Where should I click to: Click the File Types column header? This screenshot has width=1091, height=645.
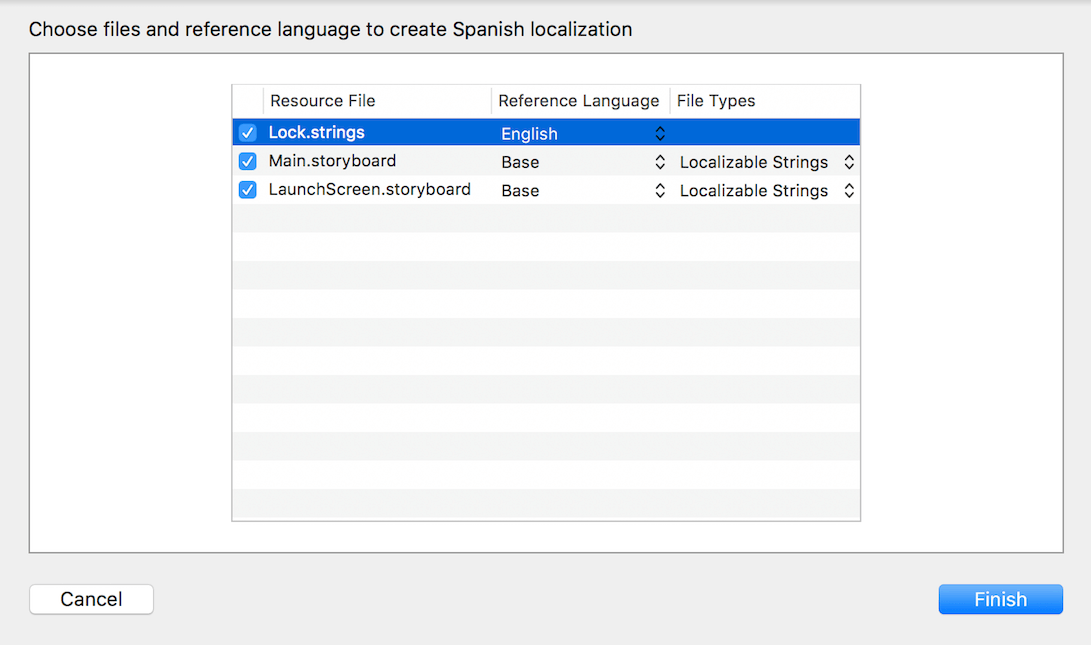716,100
